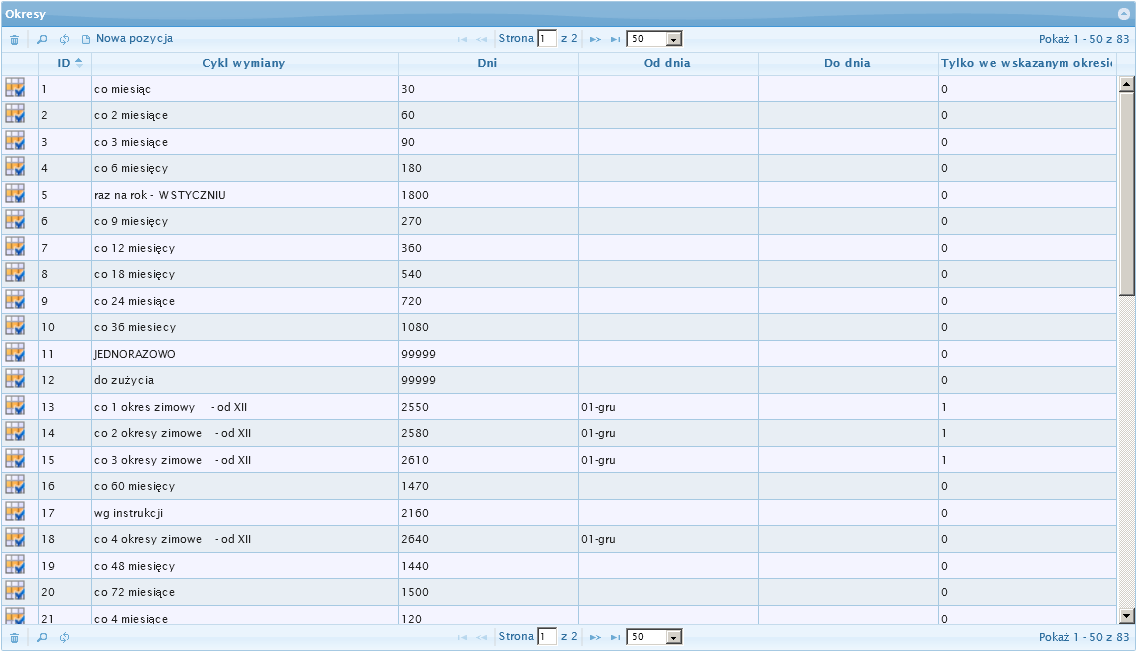The width and height of the screenshot is (1138, 652).
Task: Go to first page in top pager
Action: tap(462, 39)
